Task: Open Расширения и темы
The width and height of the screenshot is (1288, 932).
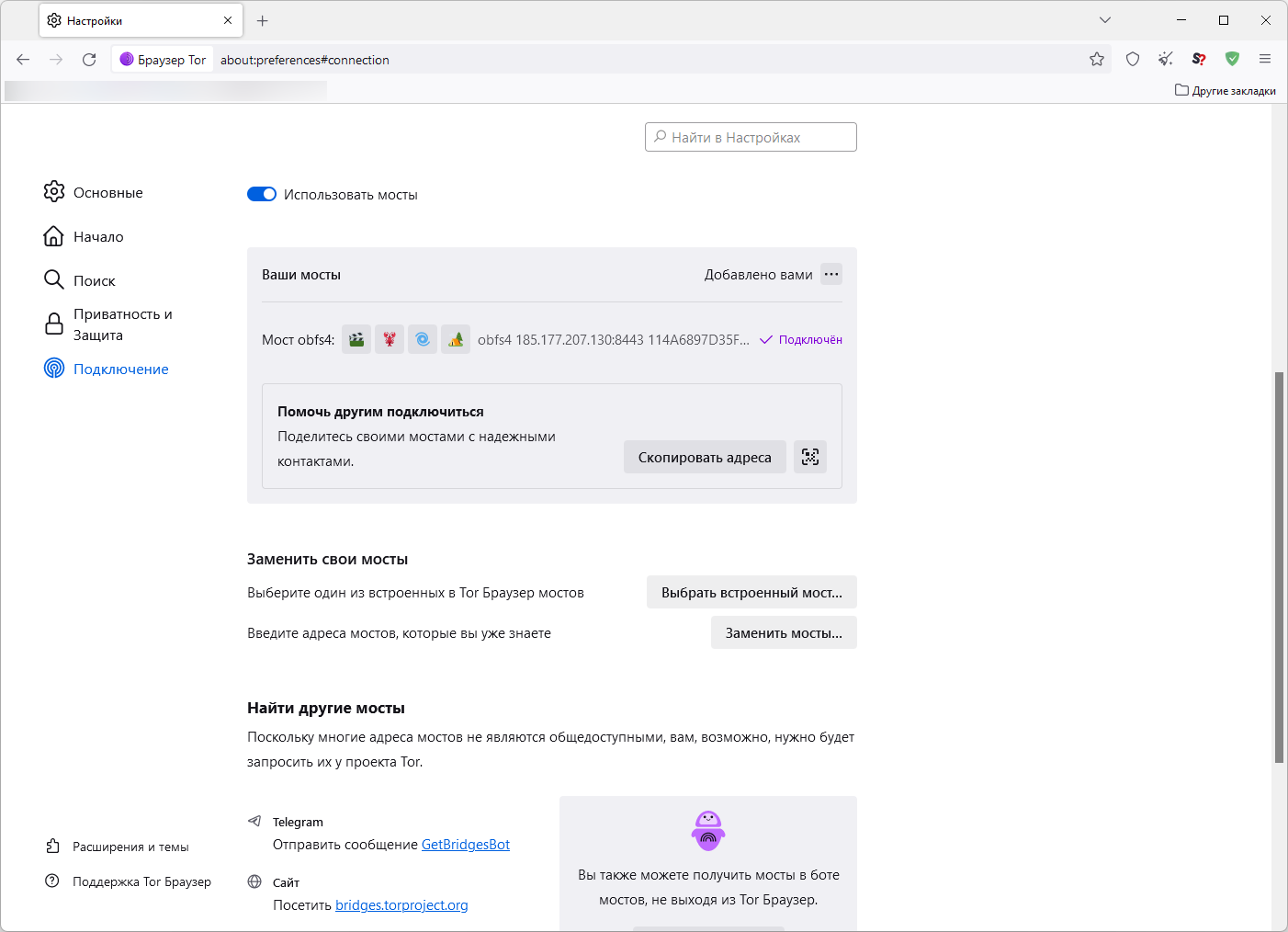Action: point(118,847)
